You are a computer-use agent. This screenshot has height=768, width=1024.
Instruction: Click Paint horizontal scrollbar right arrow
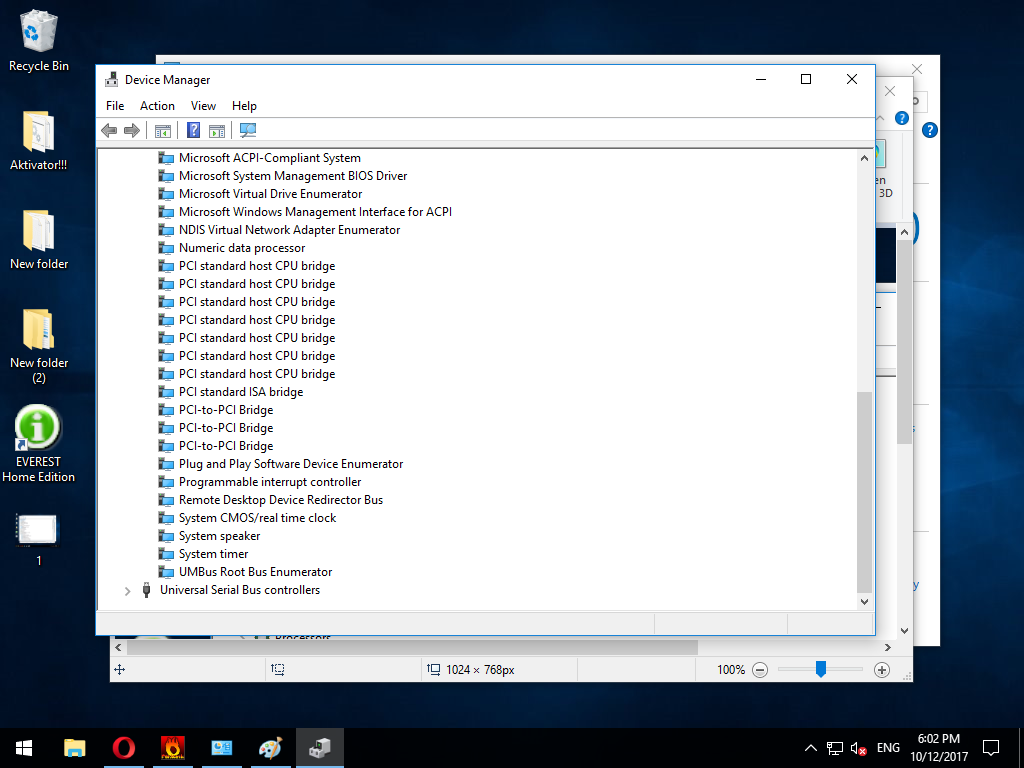coord(888,648)
